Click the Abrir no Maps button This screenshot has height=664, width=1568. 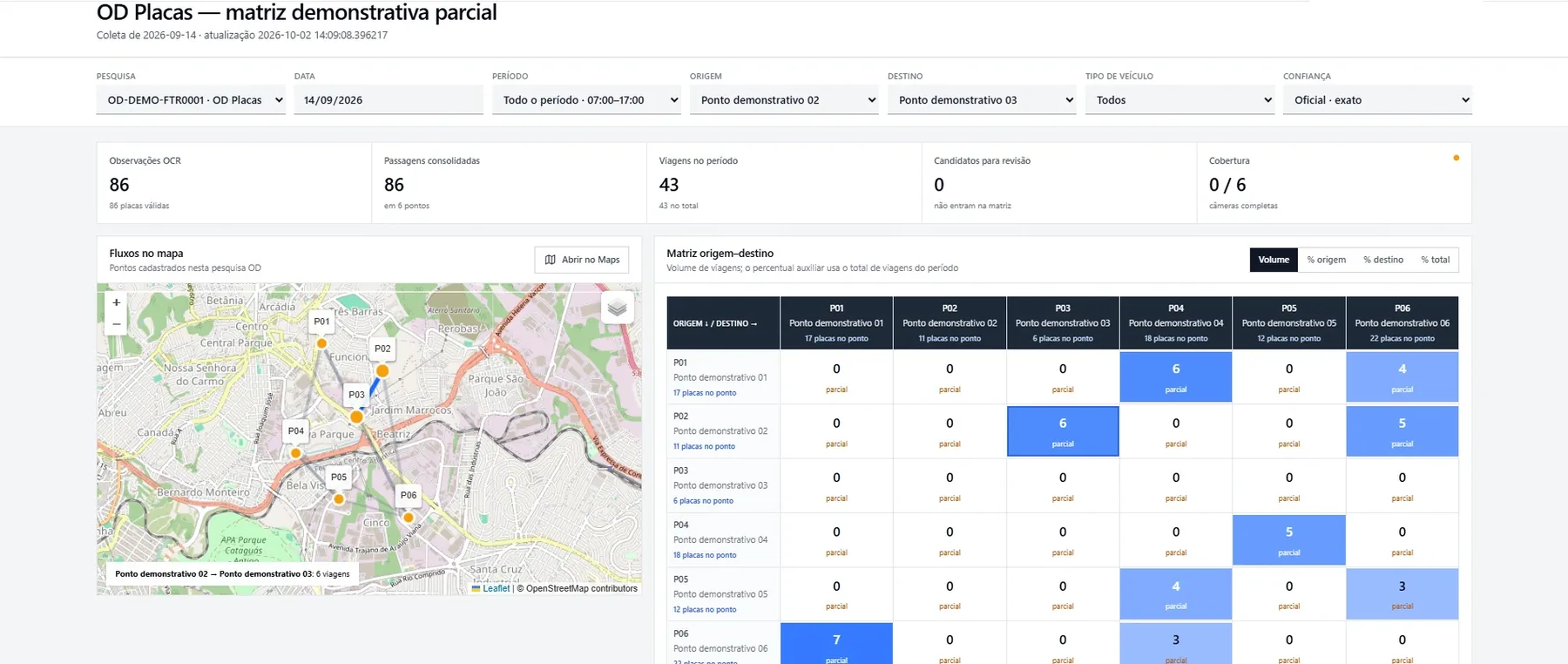click(x=582, y=260)
